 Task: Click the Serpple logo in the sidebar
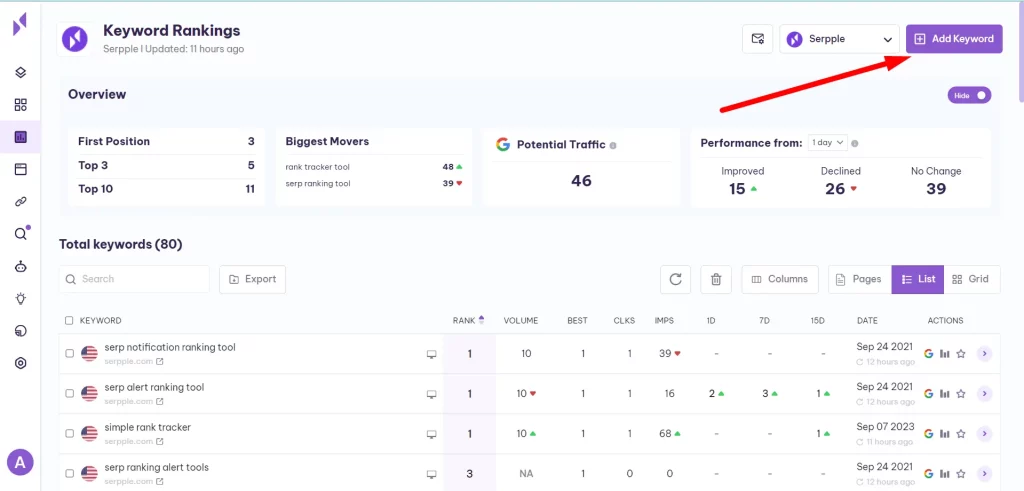click(x=20, y=25)
